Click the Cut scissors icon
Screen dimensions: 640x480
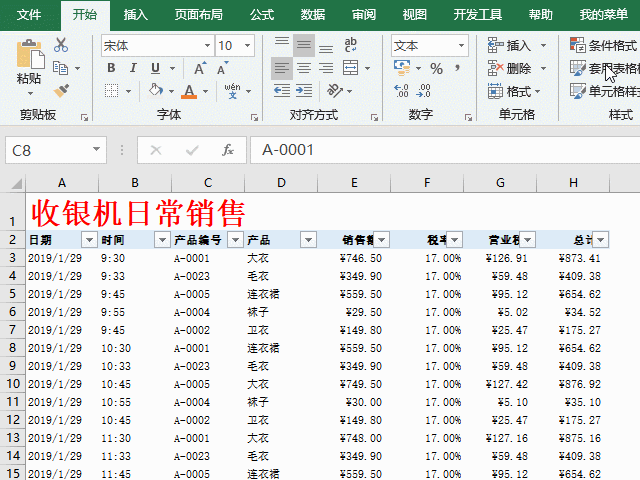tap(61, 44)
